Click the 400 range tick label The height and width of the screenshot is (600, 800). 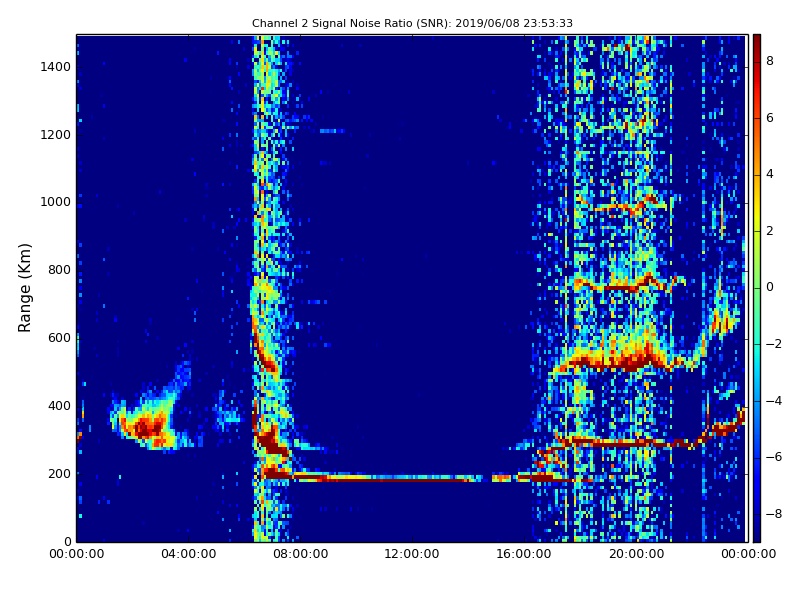[x=59, y=406]
